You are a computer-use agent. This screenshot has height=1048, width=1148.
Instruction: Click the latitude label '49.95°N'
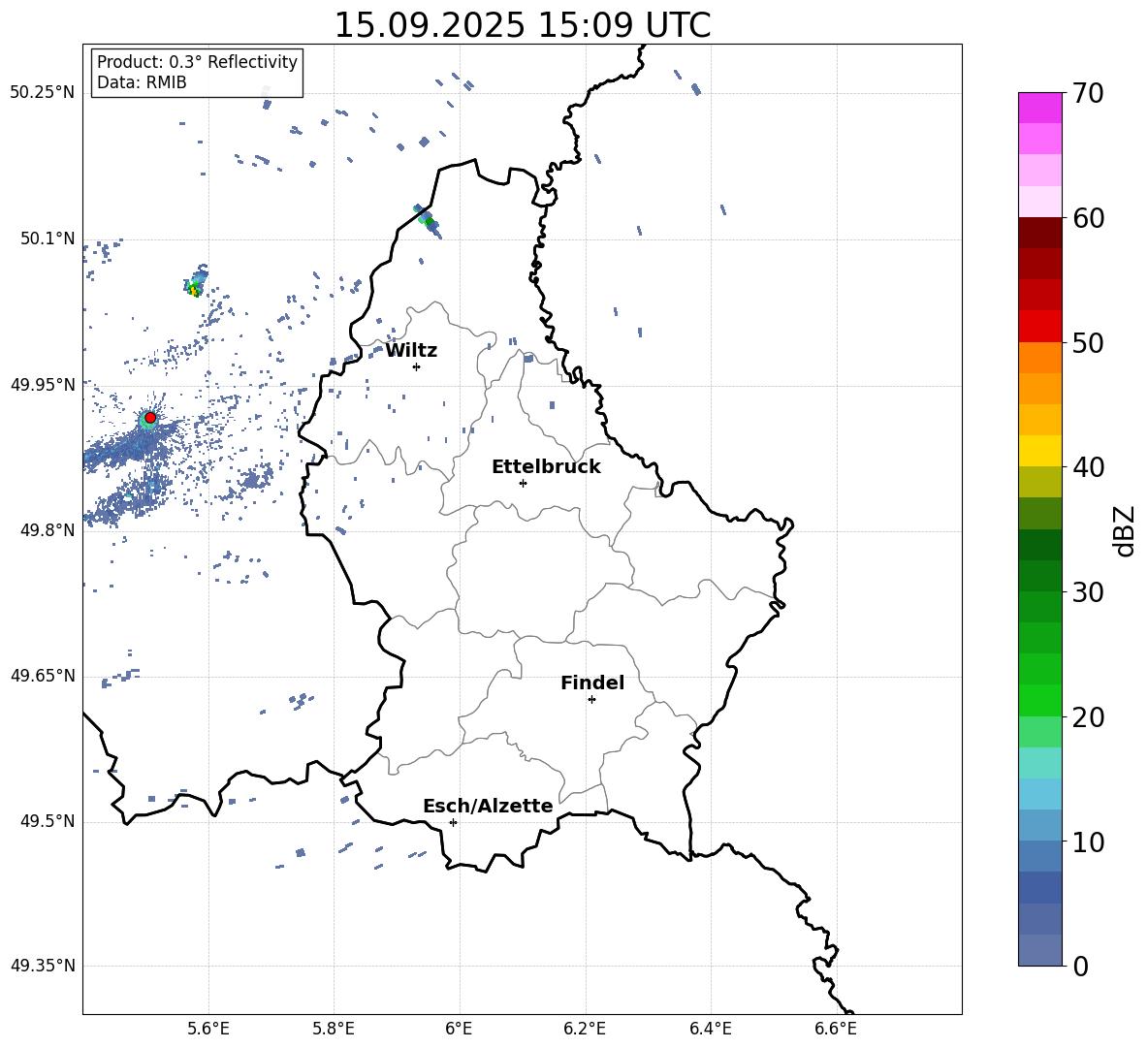click(43, 384)
